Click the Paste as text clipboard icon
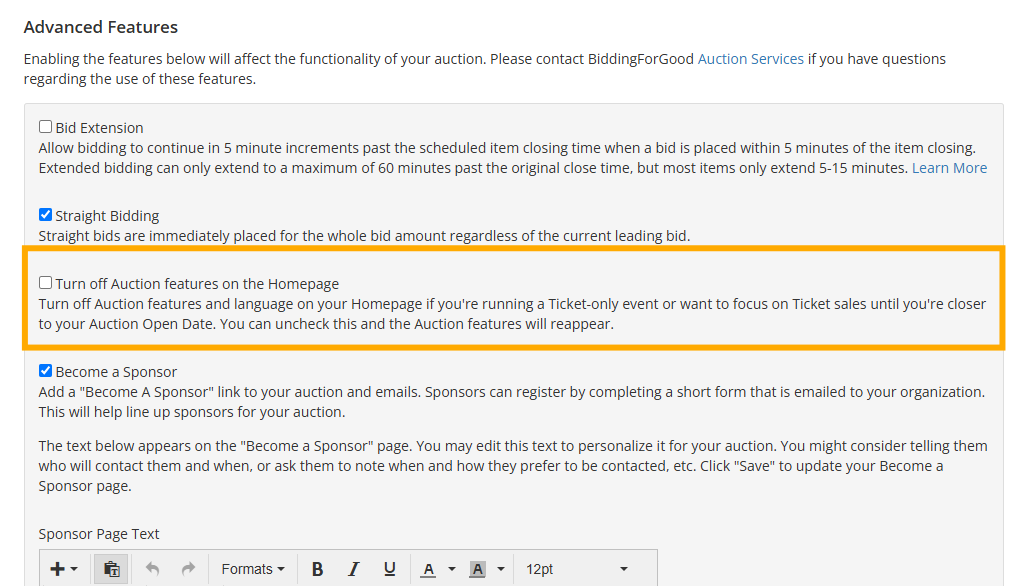The image size is (1033, 586). (111, 569)
